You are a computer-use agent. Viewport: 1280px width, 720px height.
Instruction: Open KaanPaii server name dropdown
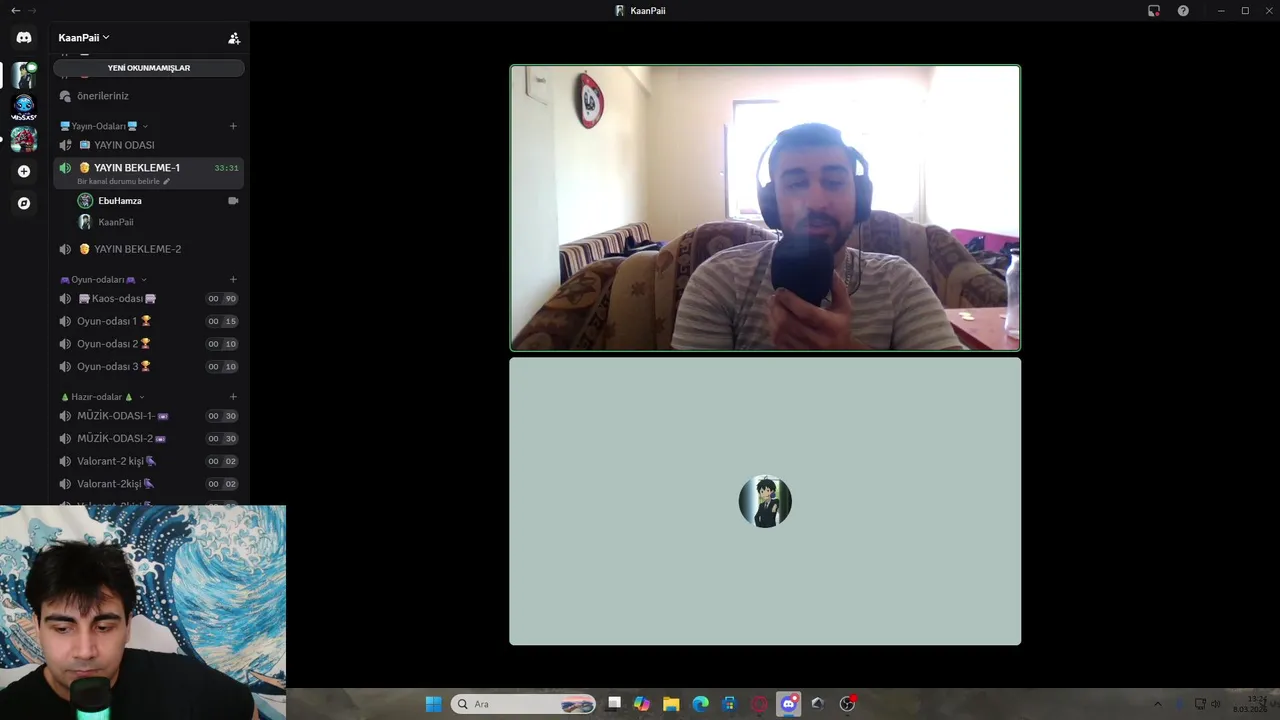[x=84, y=38]
